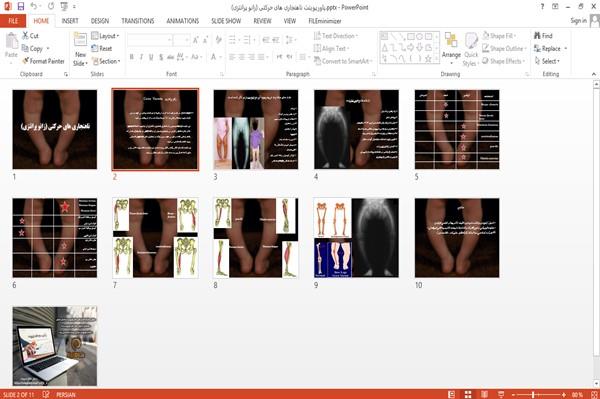This screenshot has width=600, height=399.
Task: Click the Redo icon in quick access toolbar
Action: pyautogui.click(x=51, y=7)
